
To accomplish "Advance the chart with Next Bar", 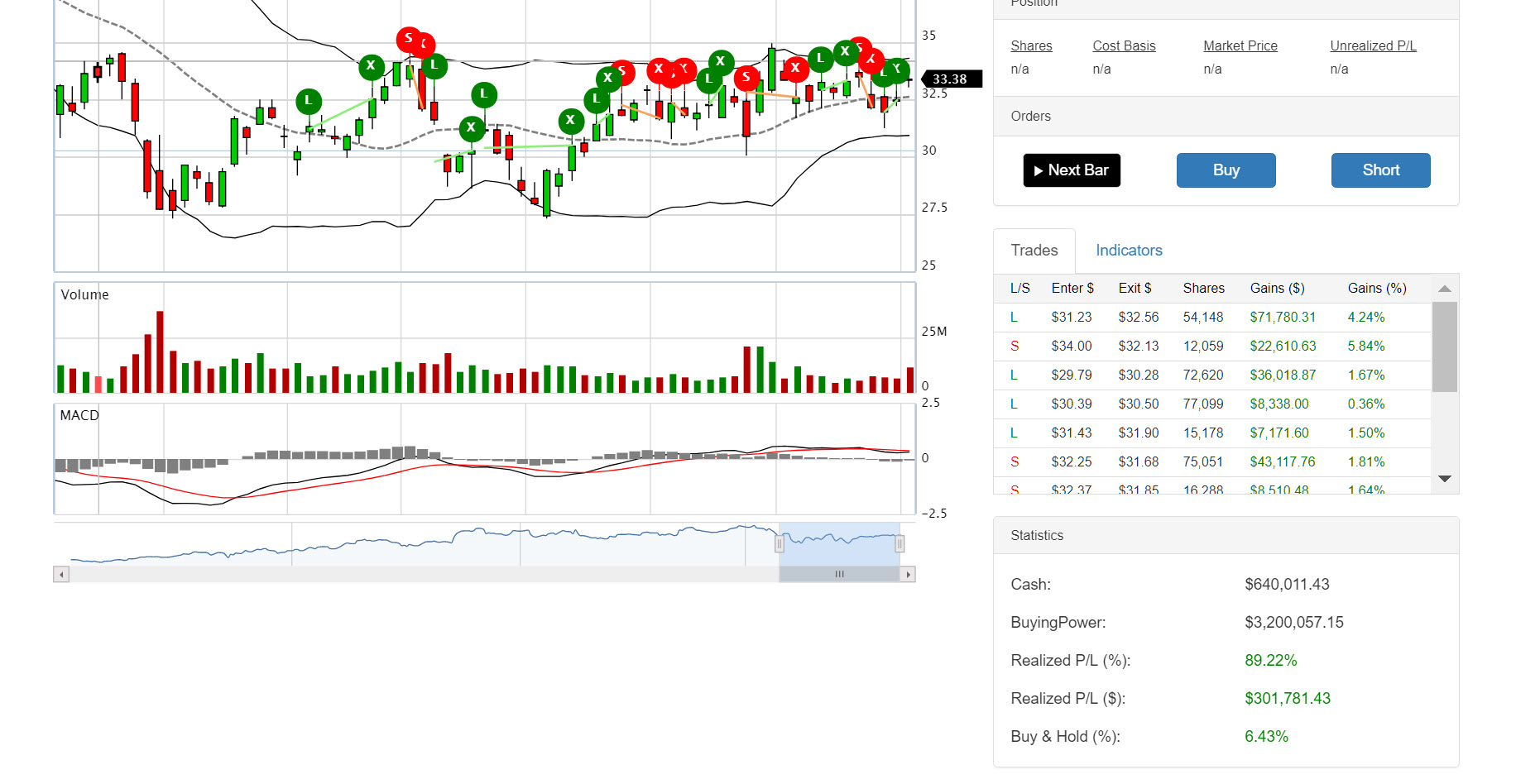I will click(x=1072, y=170).
